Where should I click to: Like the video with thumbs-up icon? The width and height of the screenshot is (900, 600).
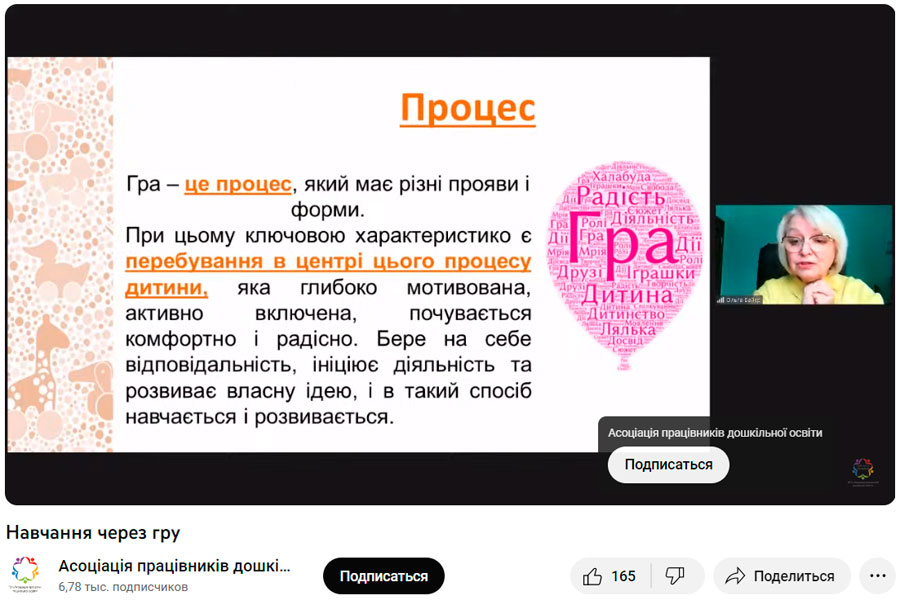coord(593,576)
